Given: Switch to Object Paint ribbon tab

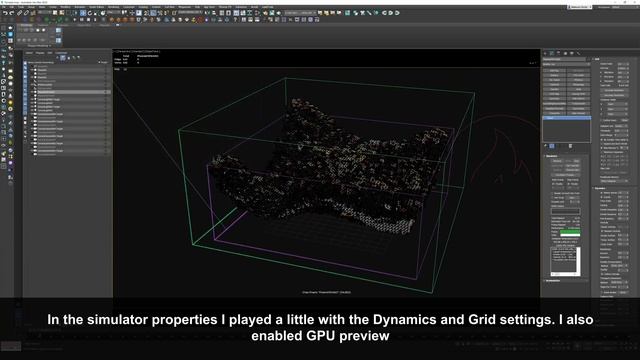Looking at the screenshot, I should point(84,25).
